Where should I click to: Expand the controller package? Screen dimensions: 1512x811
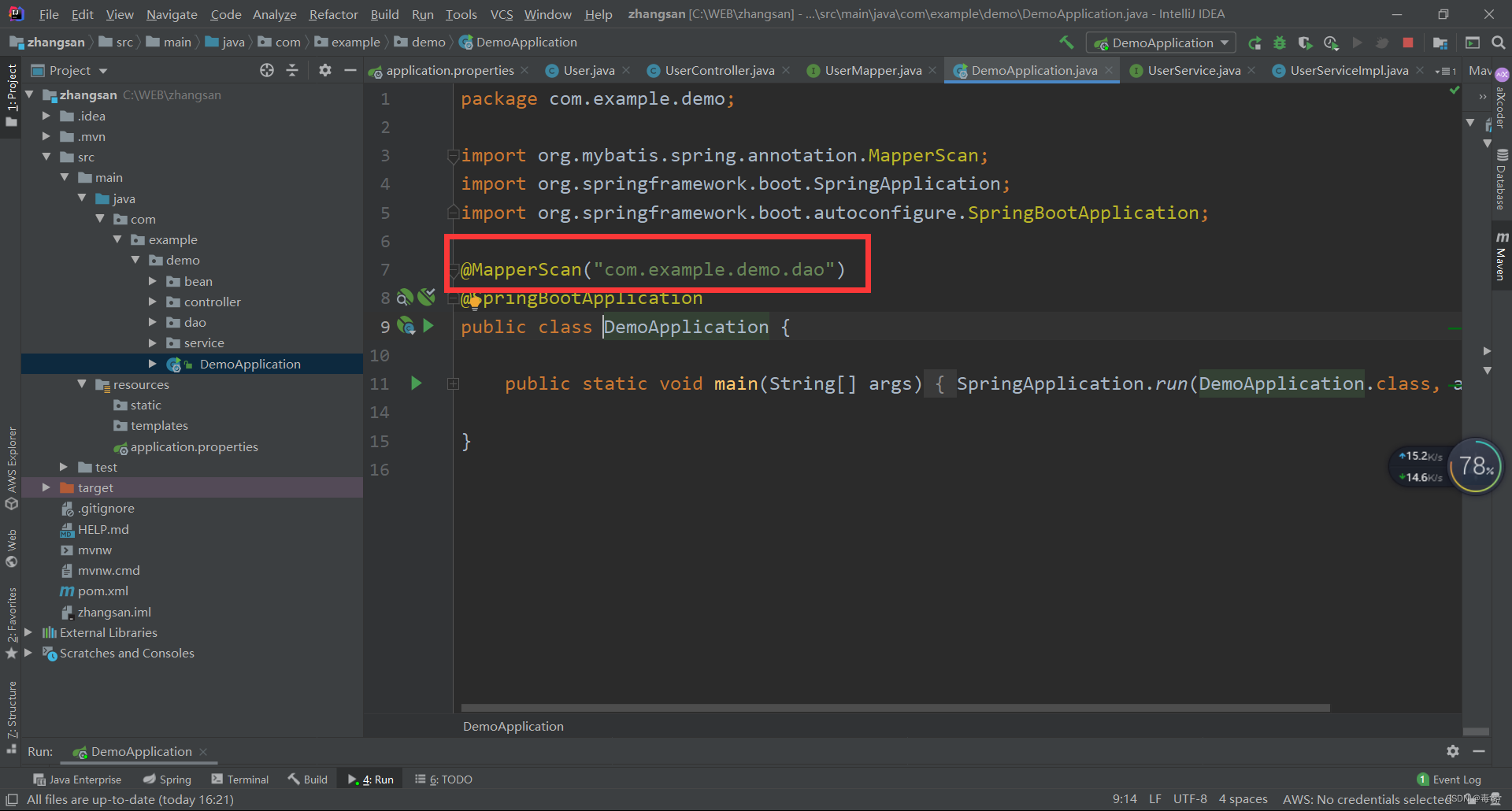coord(153,302)
